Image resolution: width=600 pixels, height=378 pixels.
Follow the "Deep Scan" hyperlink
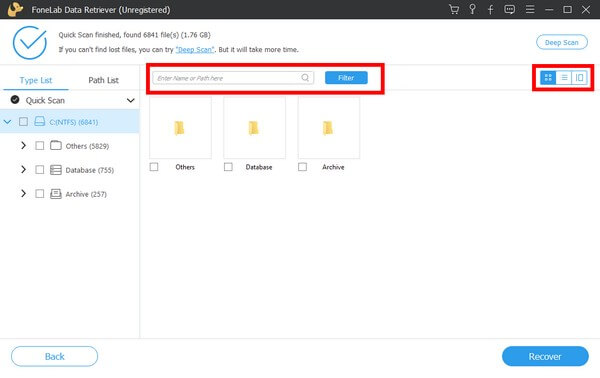195,50
